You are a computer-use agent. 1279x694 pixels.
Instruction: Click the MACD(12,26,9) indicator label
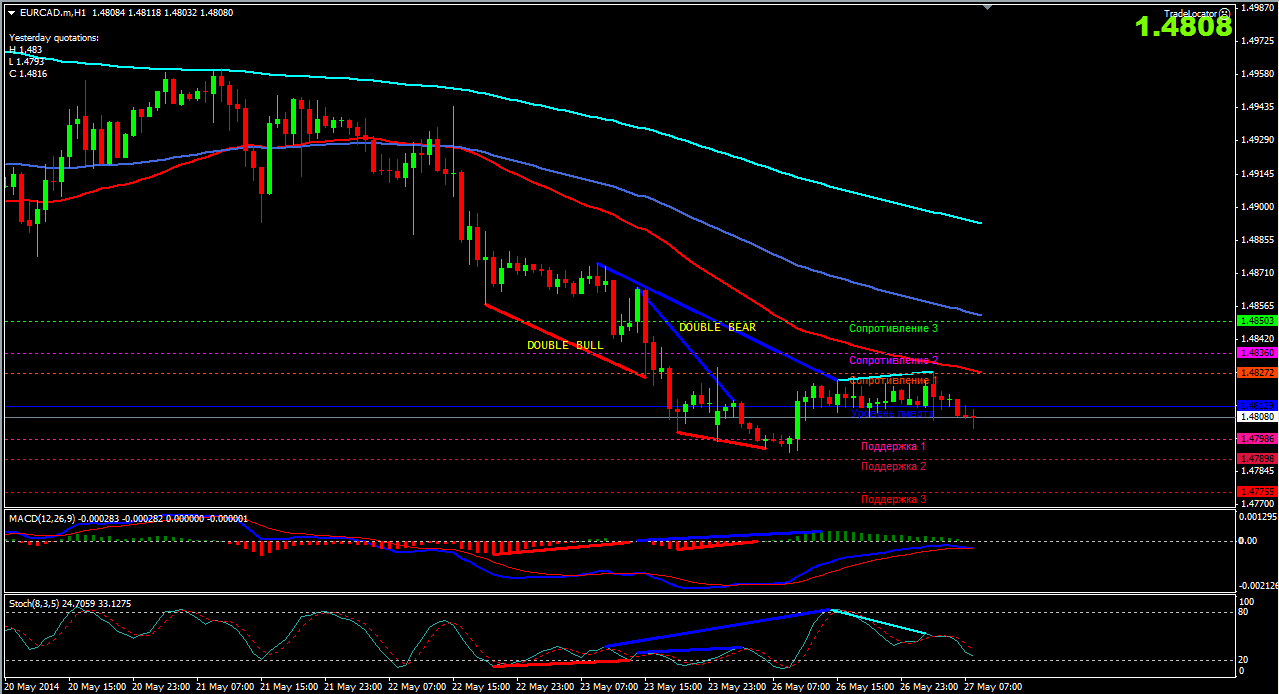(44, 519)
